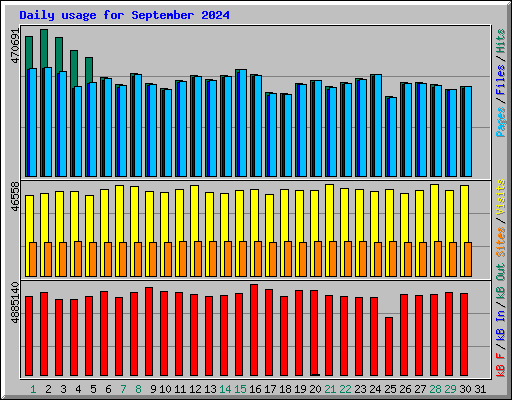Click the 'Files' legend label
Screen dimensions: 512x400
500,80
